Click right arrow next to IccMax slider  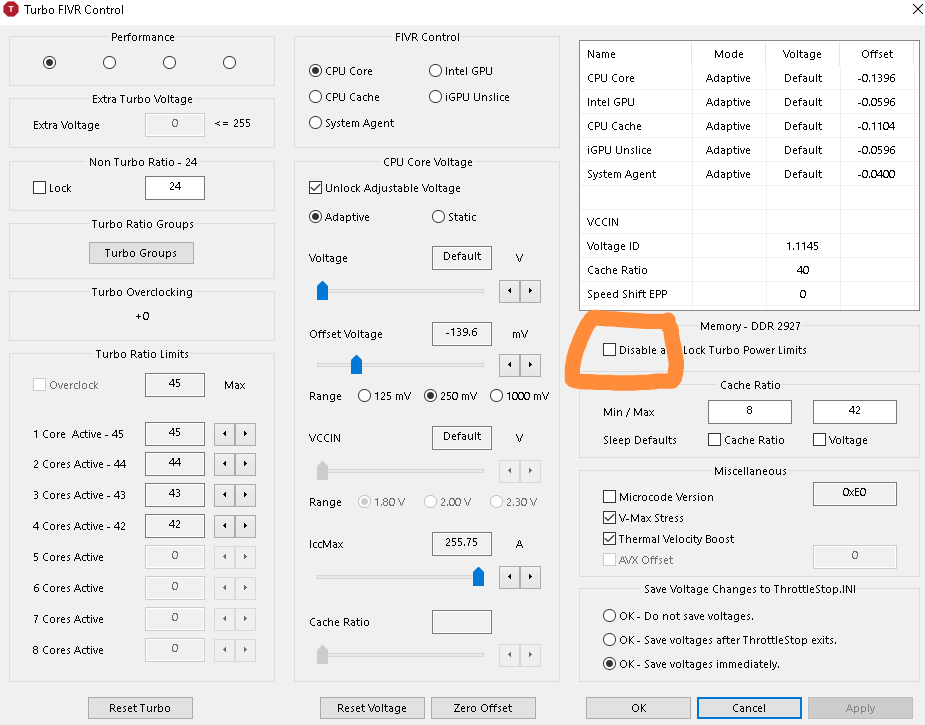point(530,578)
